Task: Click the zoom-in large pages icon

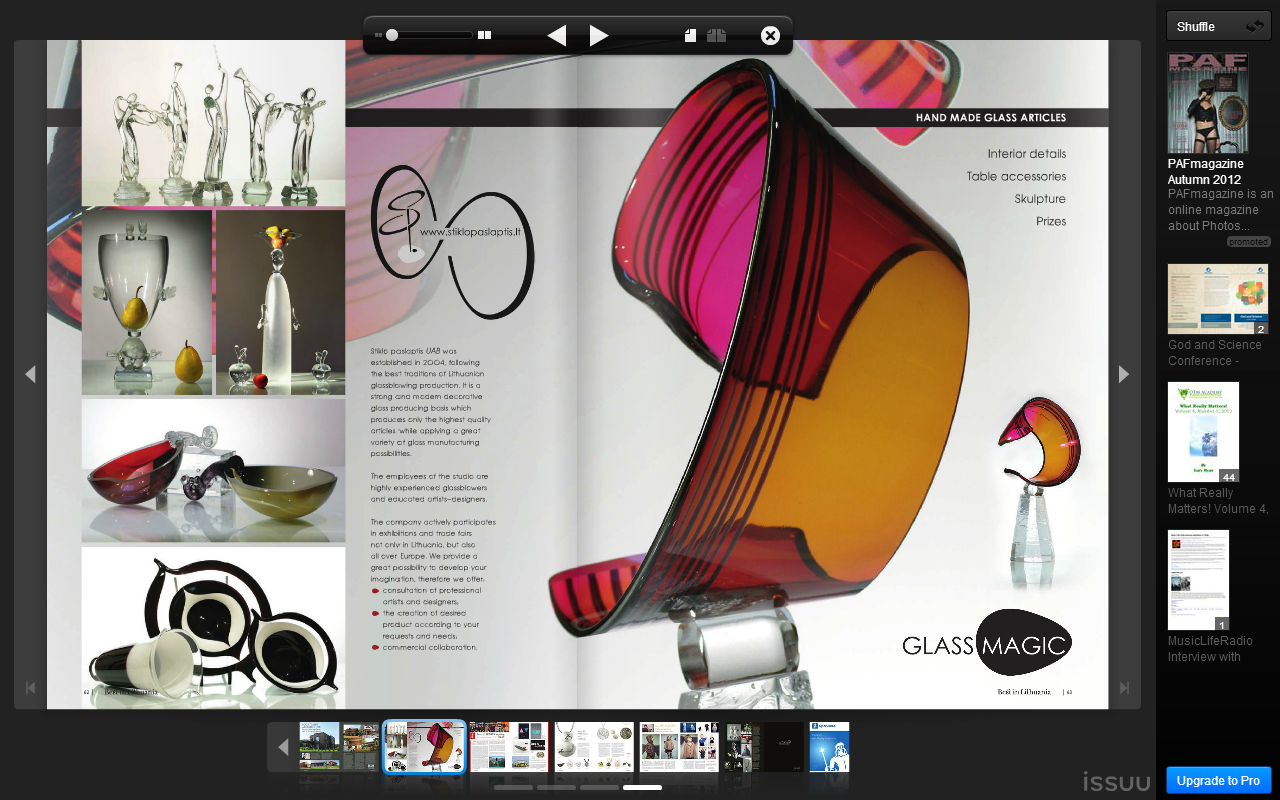Action: [x=485, y=35]
